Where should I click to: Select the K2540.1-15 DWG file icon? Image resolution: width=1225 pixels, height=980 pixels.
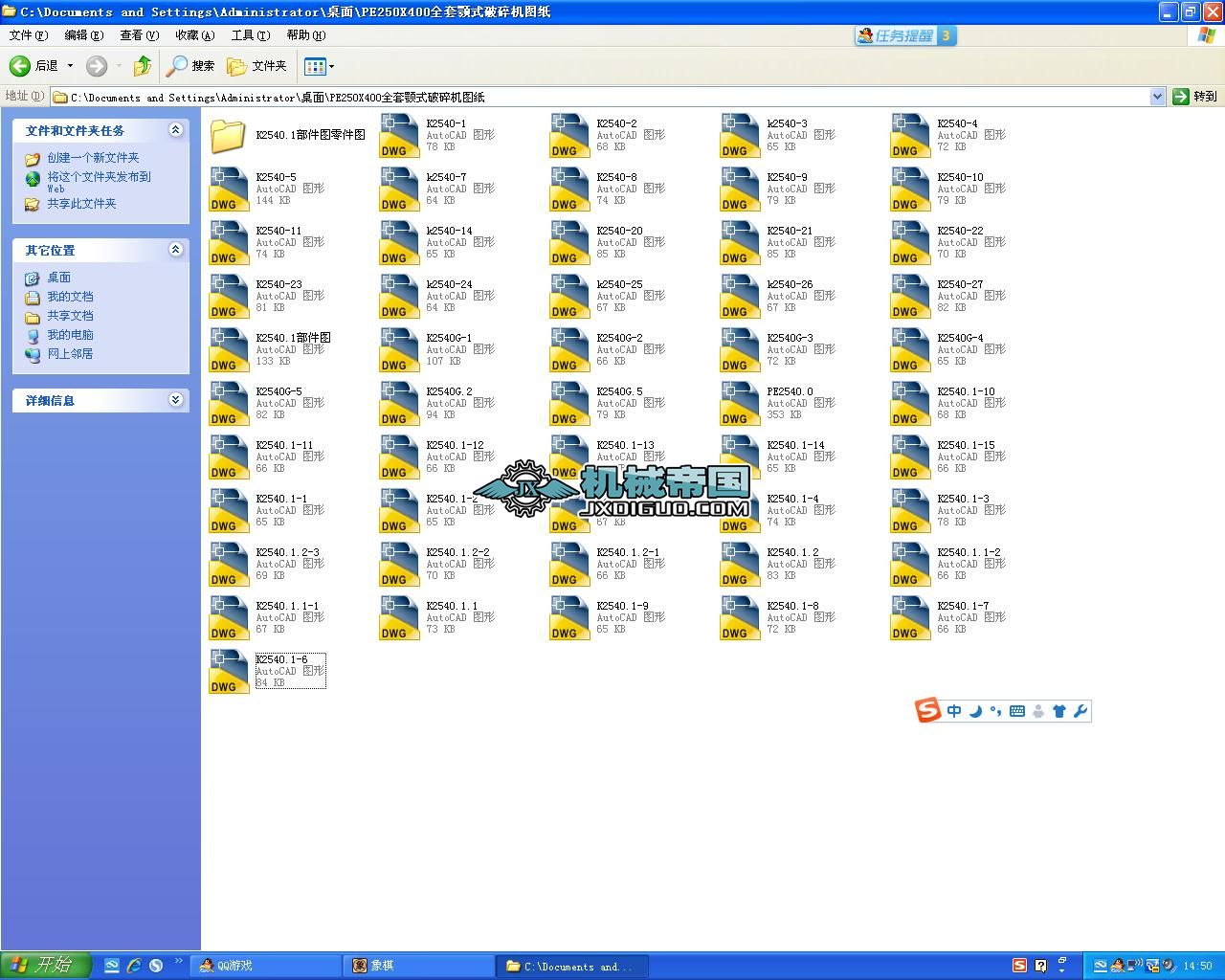click(910, 457)
